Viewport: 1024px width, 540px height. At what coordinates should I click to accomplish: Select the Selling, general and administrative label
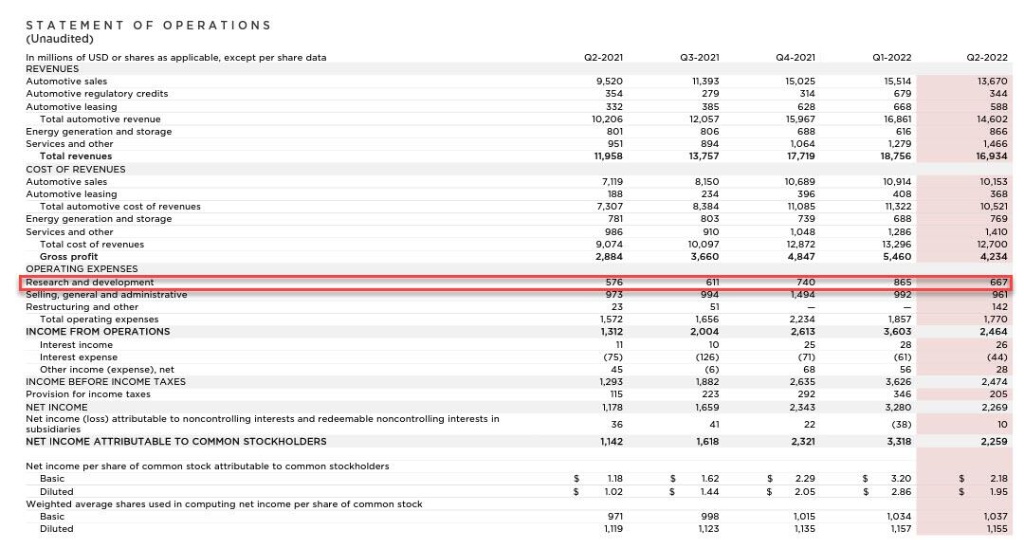click(106, 295)
